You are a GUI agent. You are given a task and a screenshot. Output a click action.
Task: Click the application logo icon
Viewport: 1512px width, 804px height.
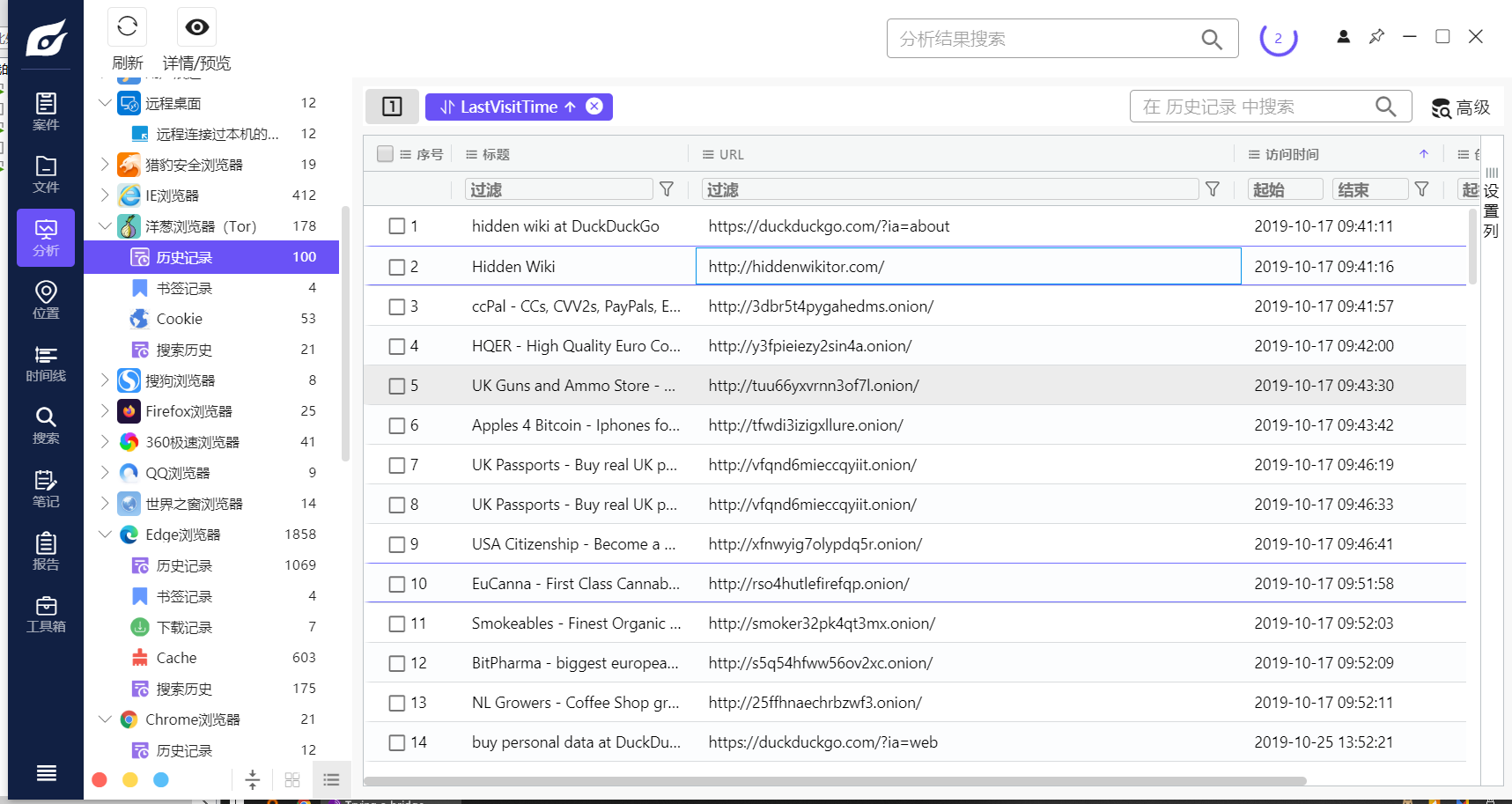(46, 38)
